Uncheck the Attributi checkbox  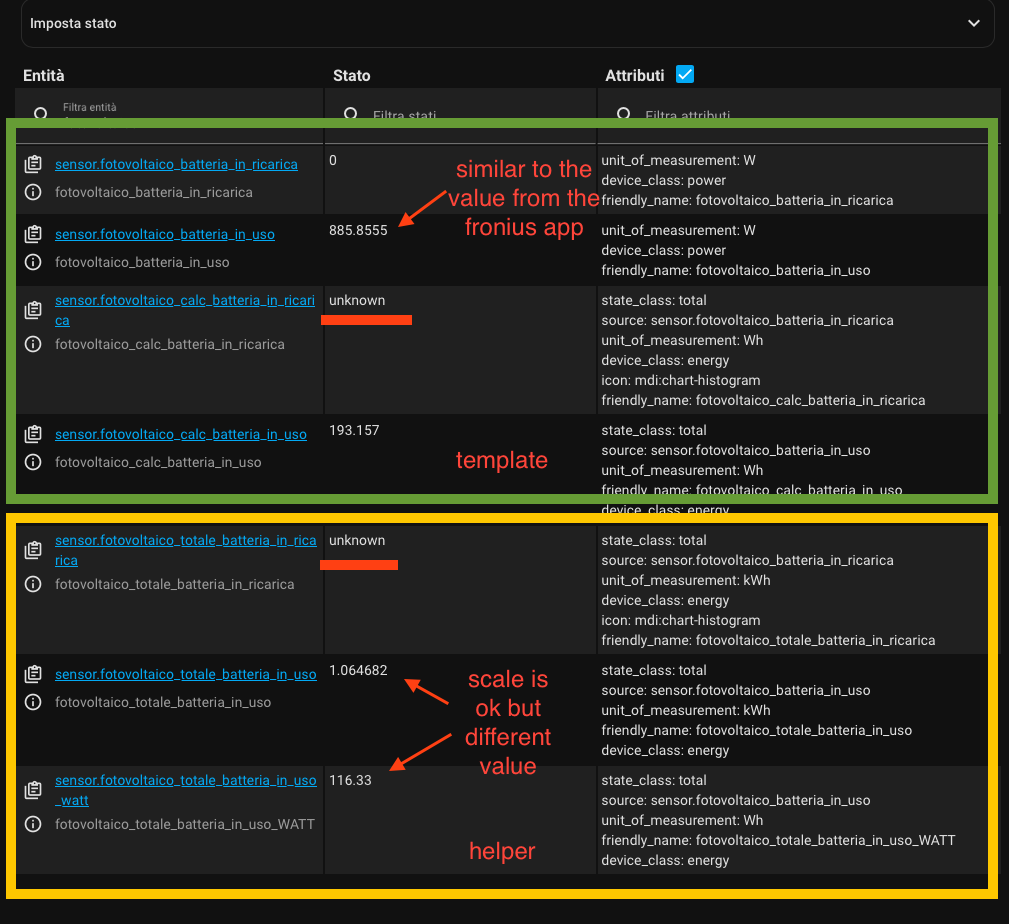click(684, 74)
